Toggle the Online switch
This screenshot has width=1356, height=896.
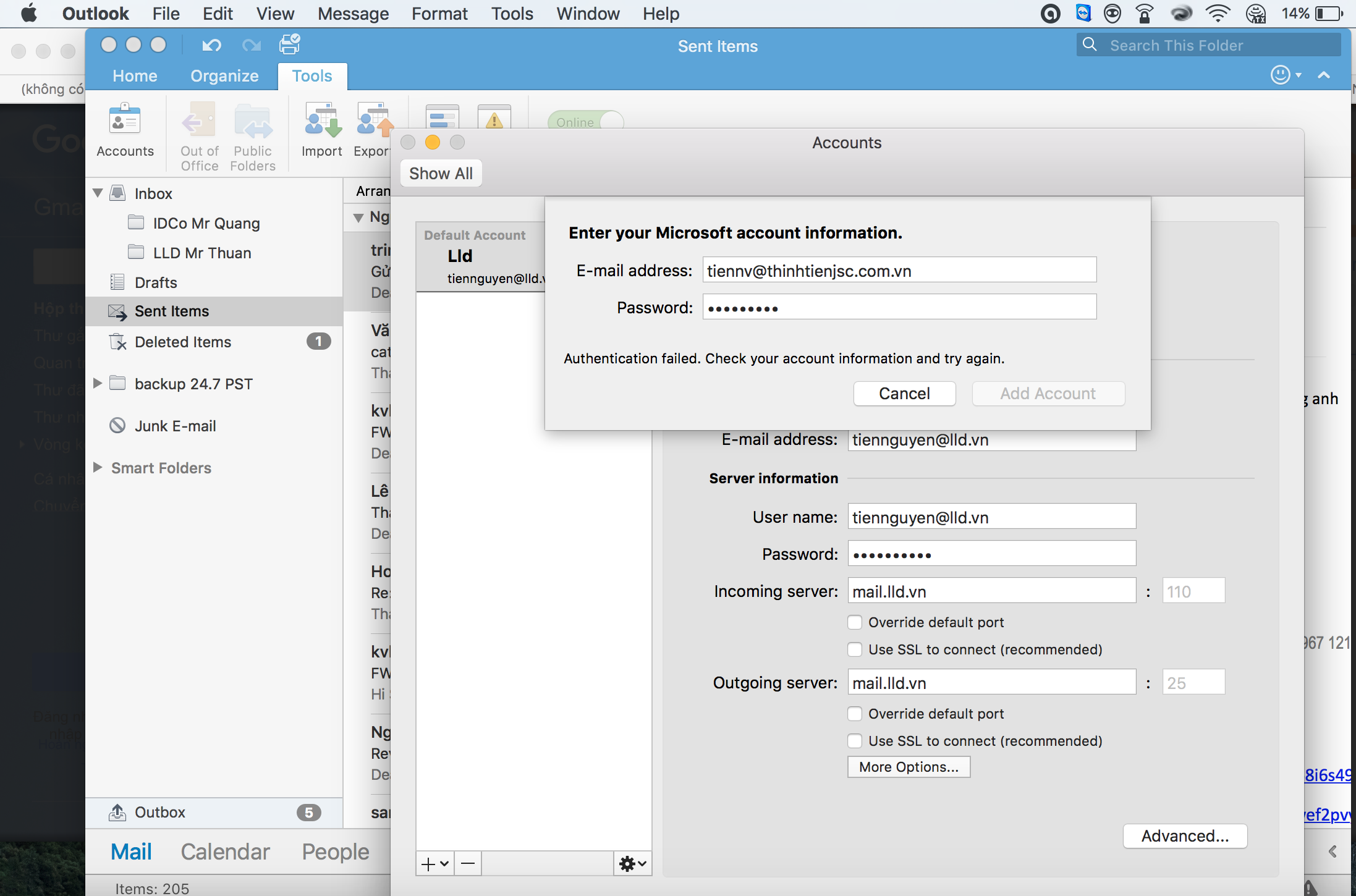tap(585, 122)
